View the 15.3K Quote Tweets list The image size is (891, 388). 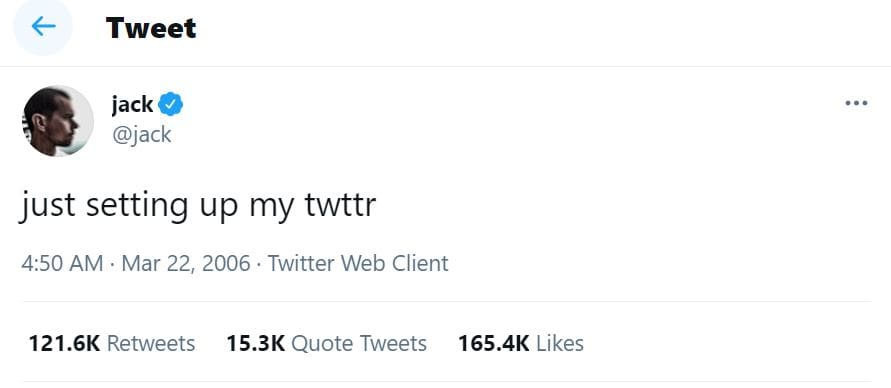pyautogui.click(x=327, y=343)
